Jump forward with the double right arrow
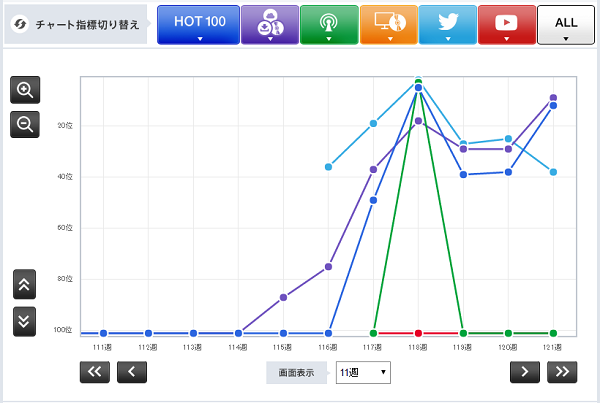600x403 pixels. click(x=562, y=372)
